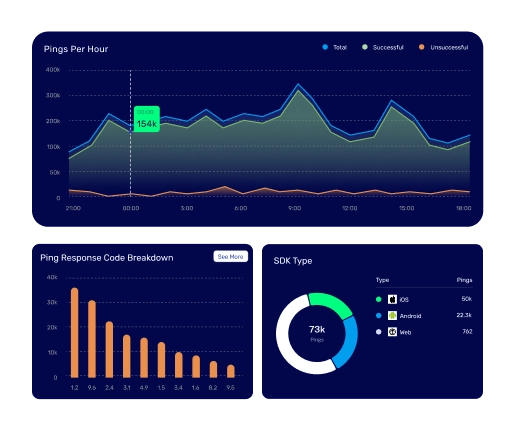This screenshot has height=446, width=518.
Task: Select the bar labeled 3.4
Action: coord(179,365)
